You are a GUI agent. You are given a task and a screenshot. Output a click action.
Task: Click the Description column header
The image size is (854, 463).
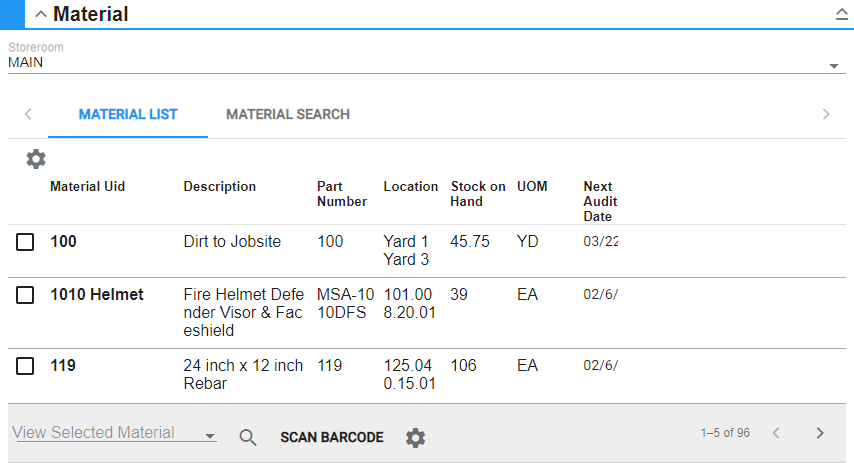click(x=220, y=187)
